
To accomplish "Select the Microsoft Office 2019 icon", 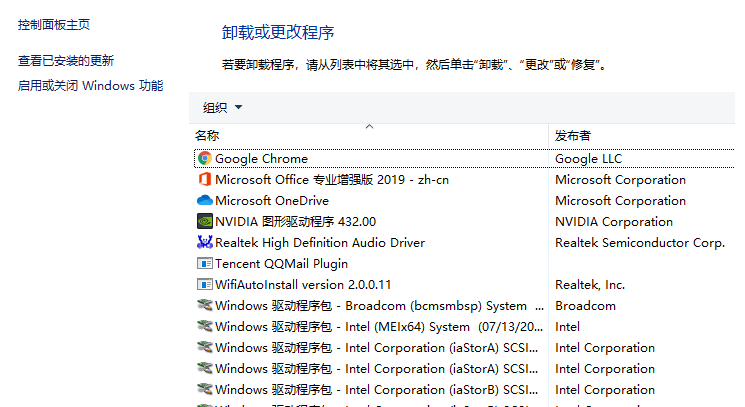I will pyautogui.click(x=205, y=180).
